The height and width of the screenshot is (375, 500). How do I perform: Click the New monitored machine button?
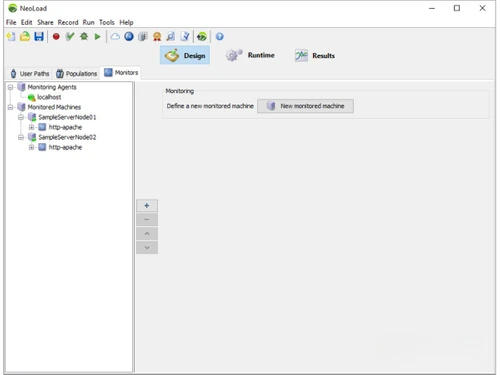click(x=305, y=106)
